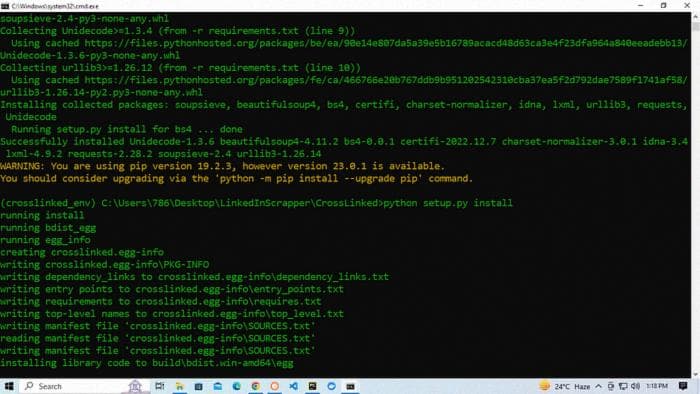Viewport: 700px width, 394px height.
Task: Click 'reading manifest file' output line
Action: click(157, 338)
